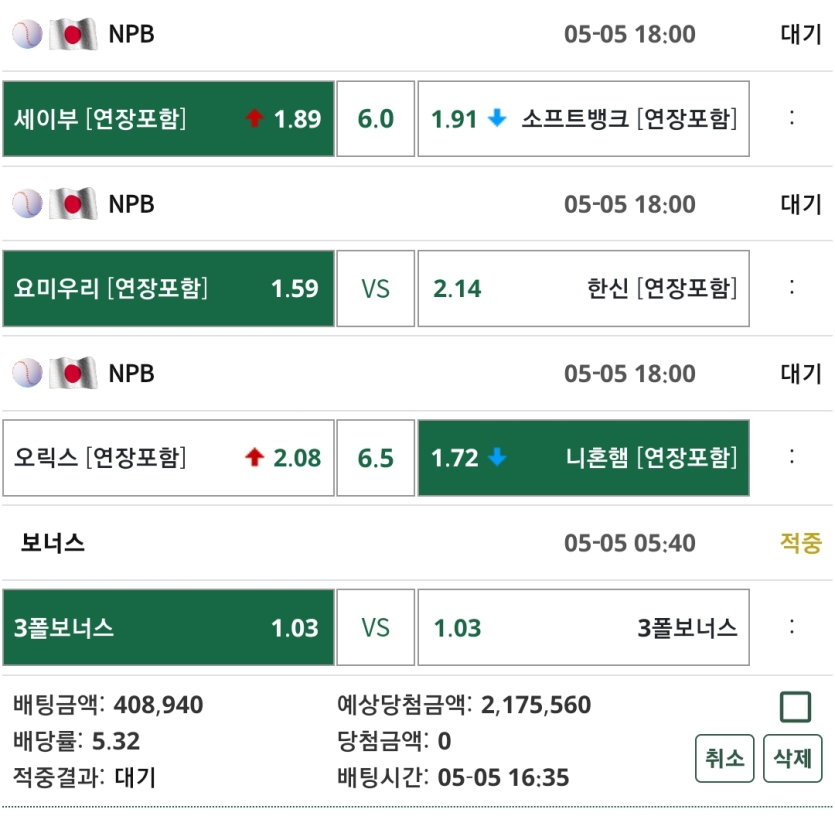
Task: Click the baseball icon beside the first NPB label
Action: [x=28, y=34]
